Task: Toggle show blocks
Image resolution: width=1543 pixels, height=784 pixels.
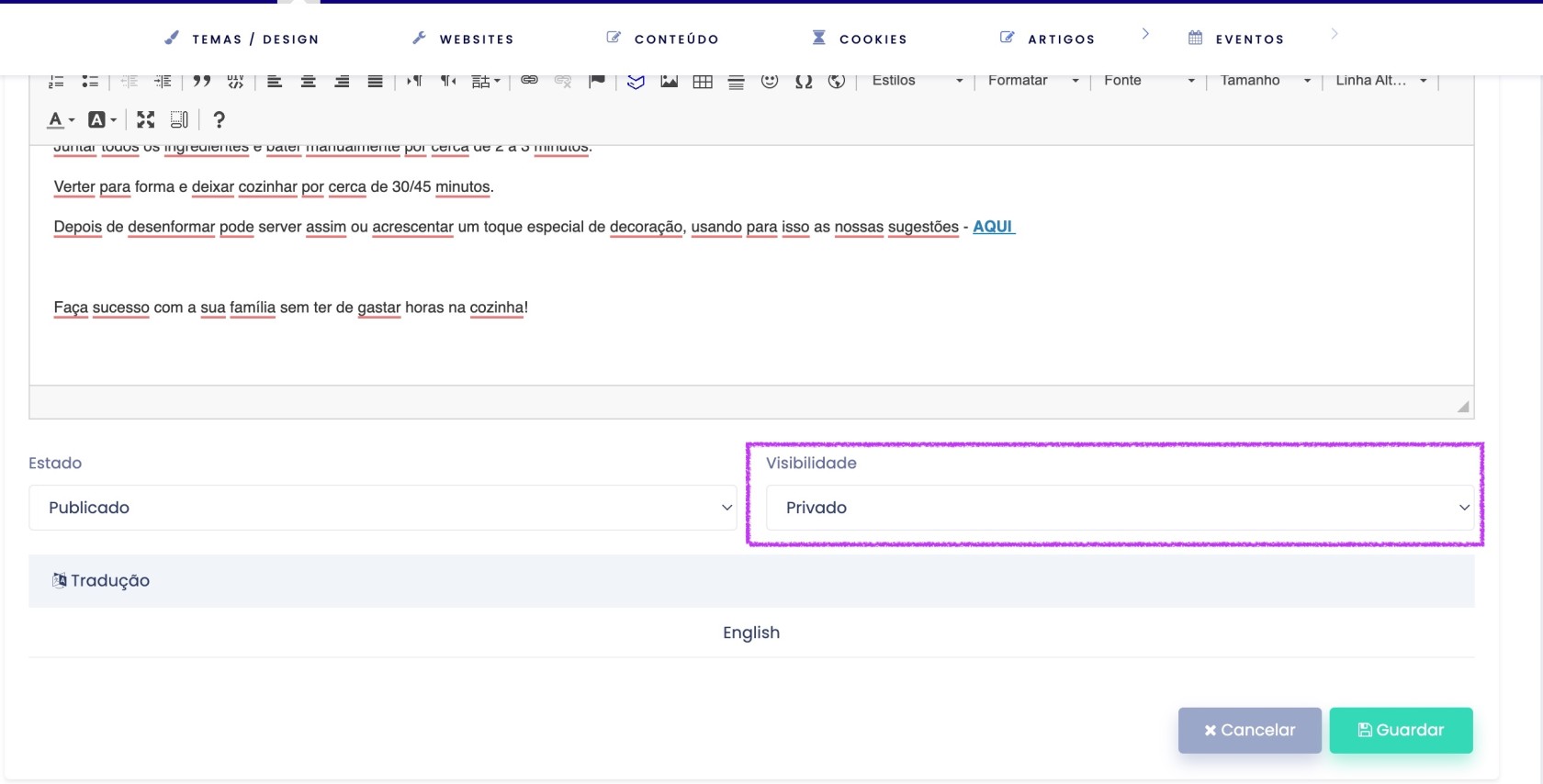Action: coord(179,119)
